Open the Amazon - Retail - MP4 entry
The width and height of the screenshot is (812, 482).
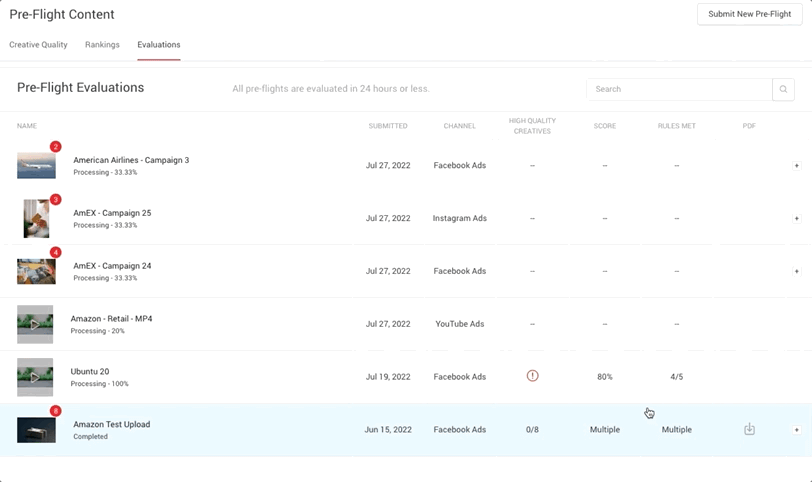(111, 318)
